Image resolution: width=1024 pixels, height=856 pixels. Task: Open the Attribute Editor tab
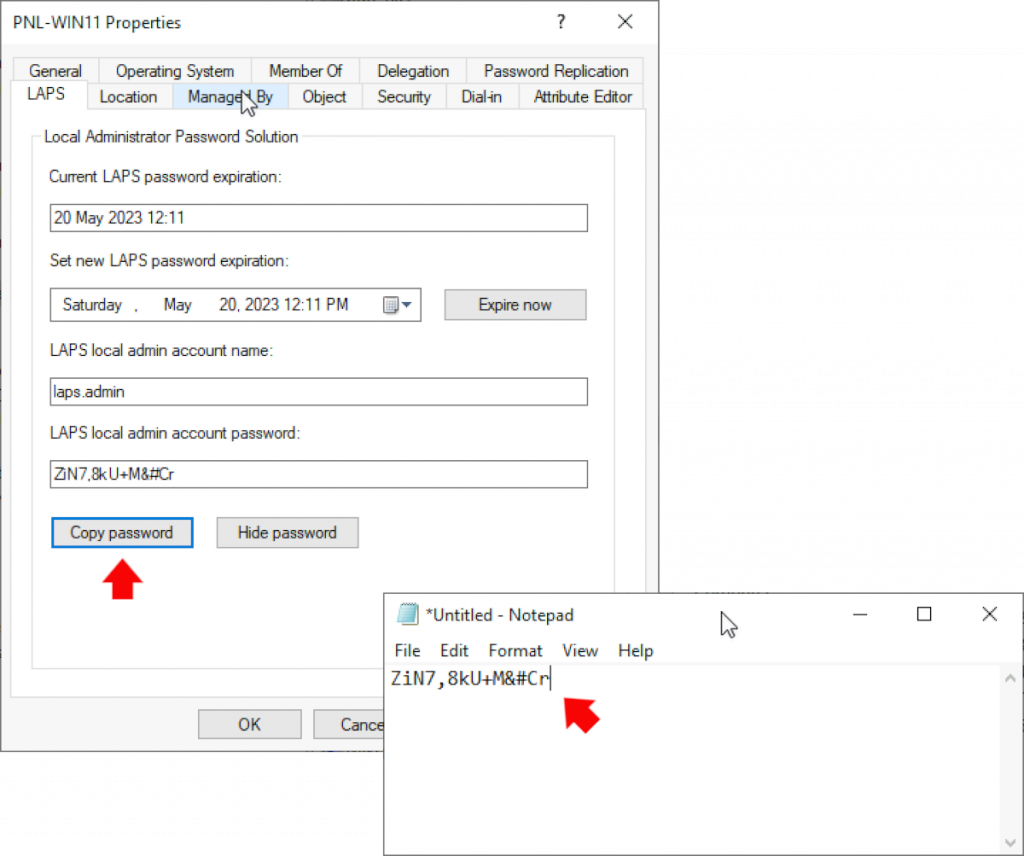click(582, 96)
